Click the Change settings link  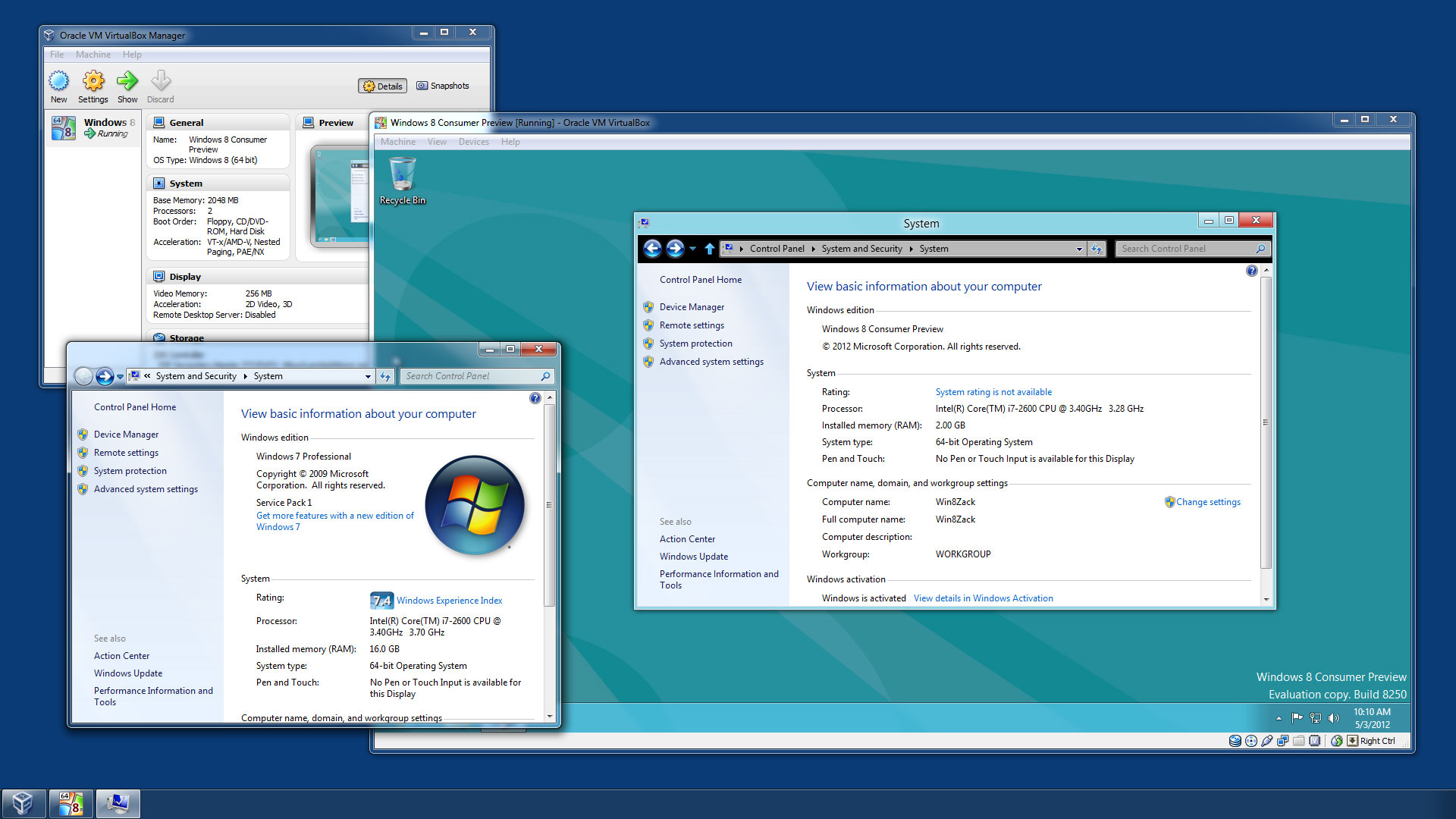coord(1207,502)
